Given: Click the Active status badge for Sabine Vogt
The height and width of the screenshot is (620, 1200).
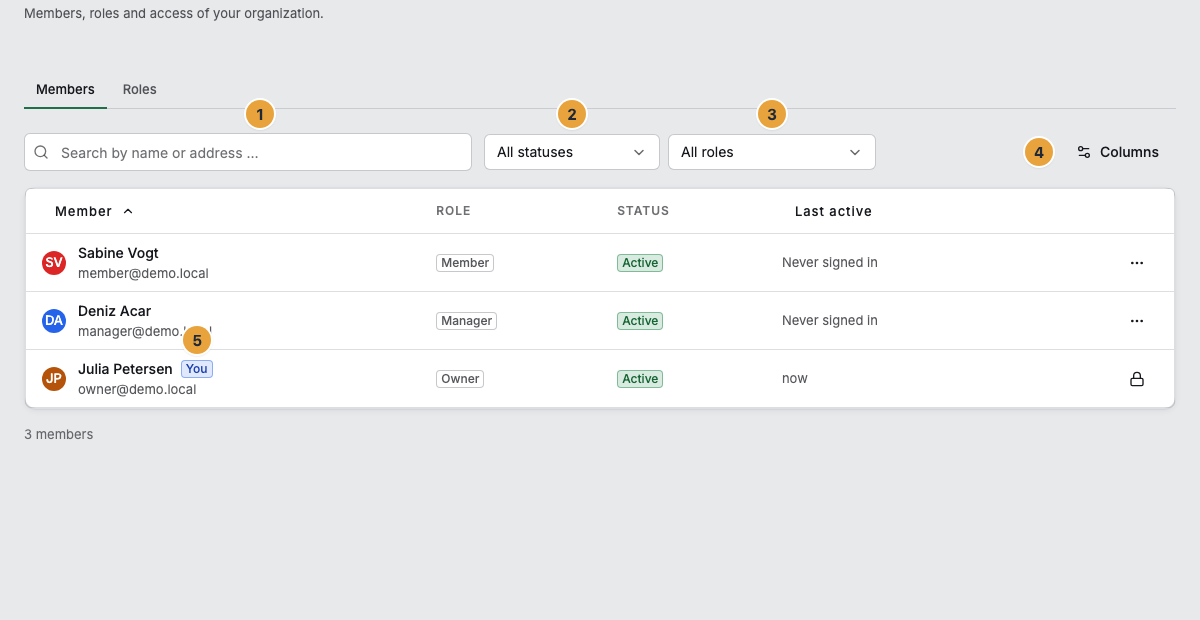Looking at the screenshot, I should (640, 263).
